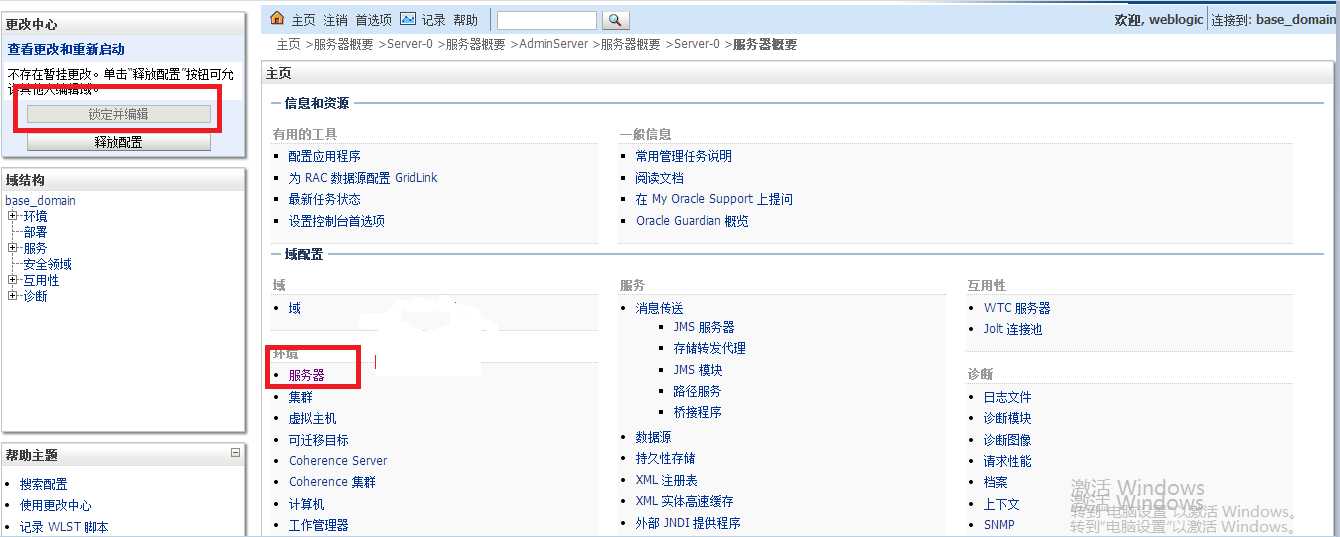Expand the 互用性 tree node
Screen dimensions: 1340x537
(x=12, y=280)
